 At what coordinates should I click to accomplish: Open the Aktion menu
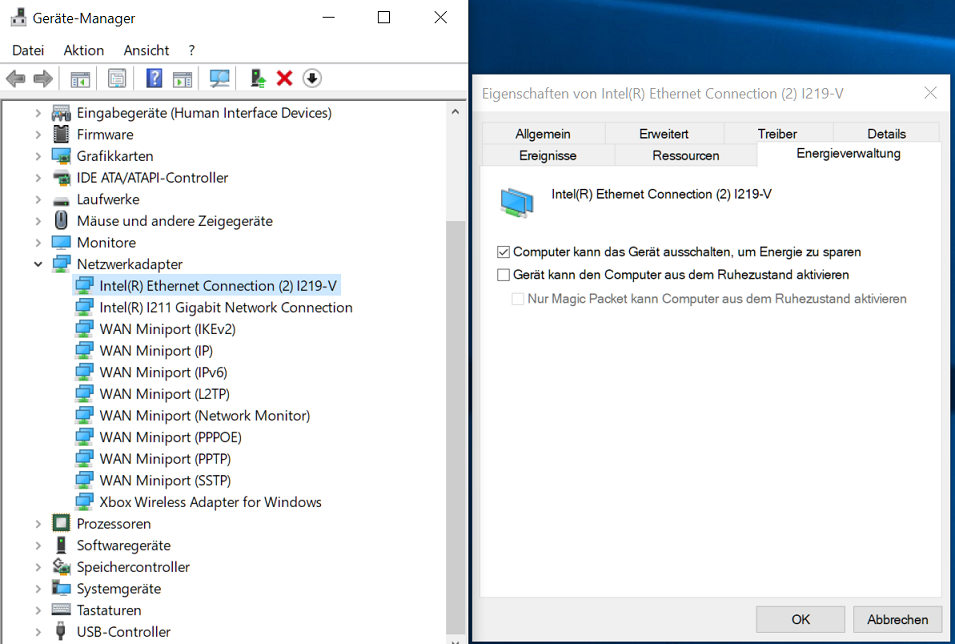click(83, 50)
